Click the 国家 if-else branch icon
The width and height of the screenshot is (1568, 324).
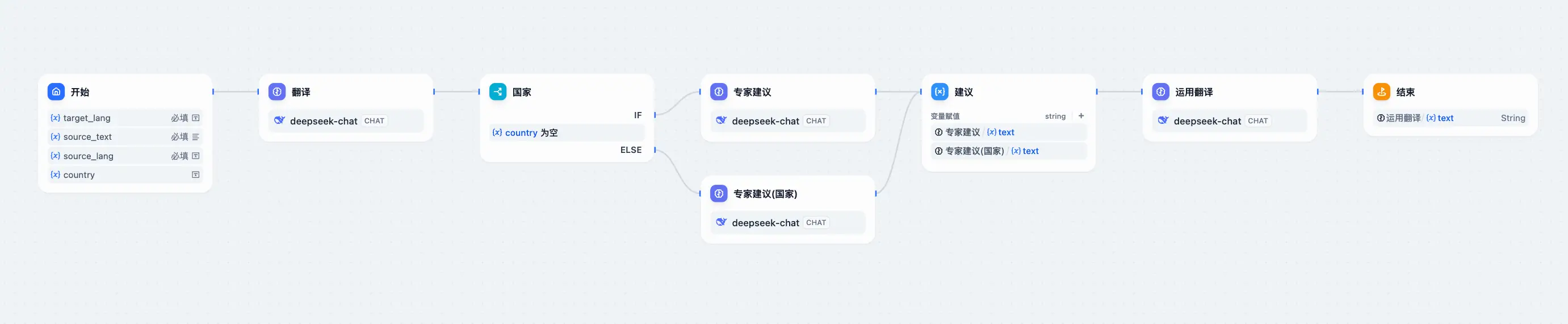click(498, 92)
